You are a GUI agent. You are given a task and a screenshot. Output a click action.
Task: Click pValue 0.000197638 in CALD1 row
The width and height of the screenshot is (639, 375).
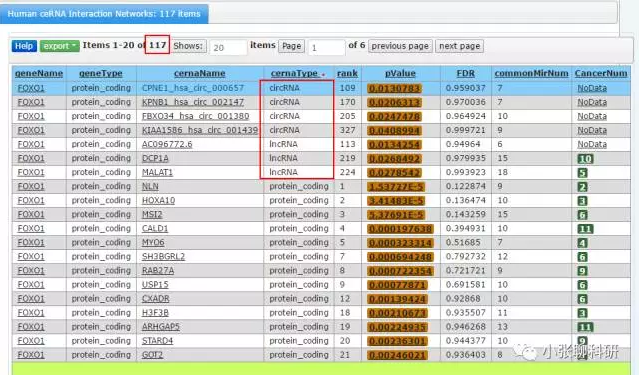(400, 229)
